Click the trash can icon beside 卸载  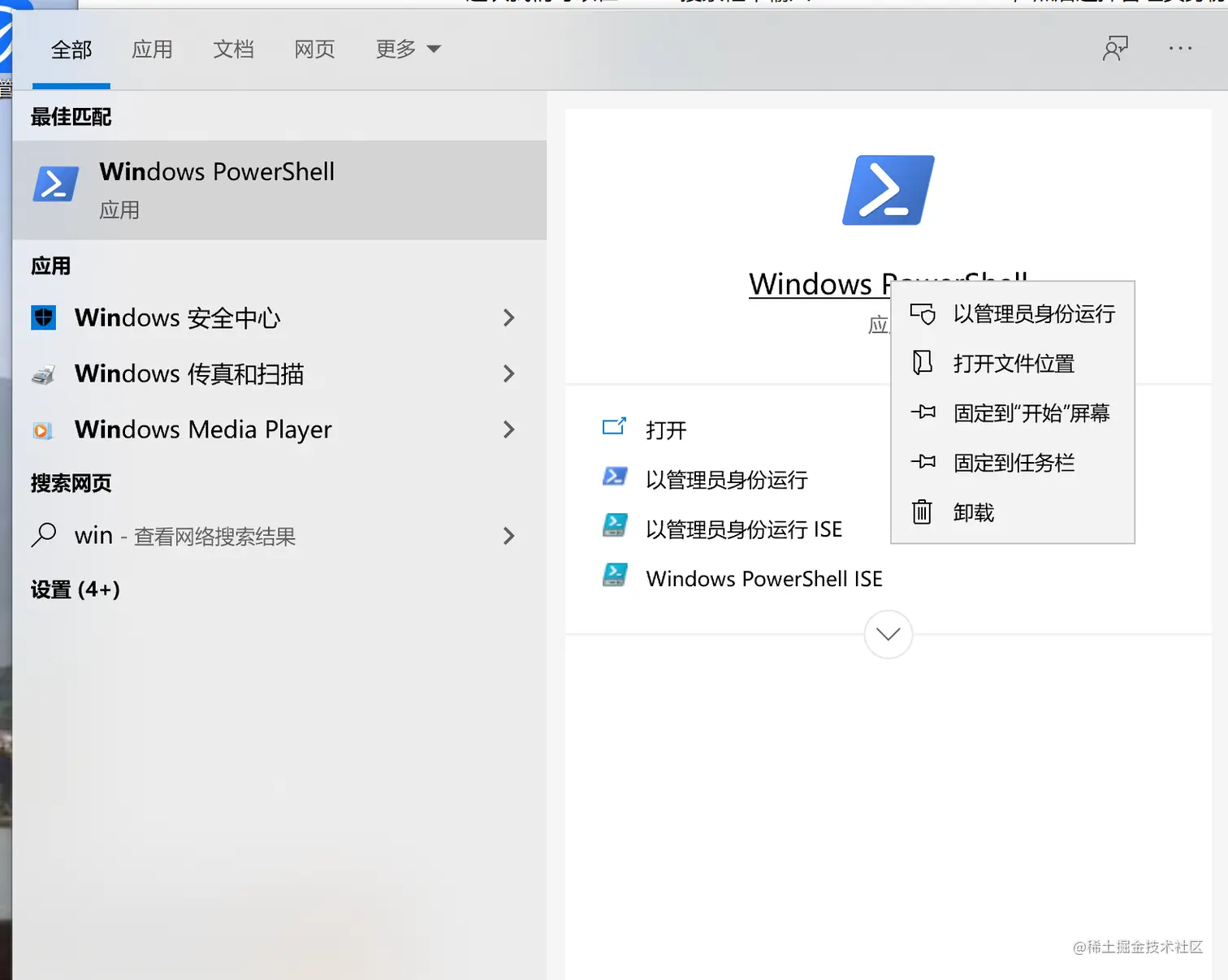coord(922,512)
